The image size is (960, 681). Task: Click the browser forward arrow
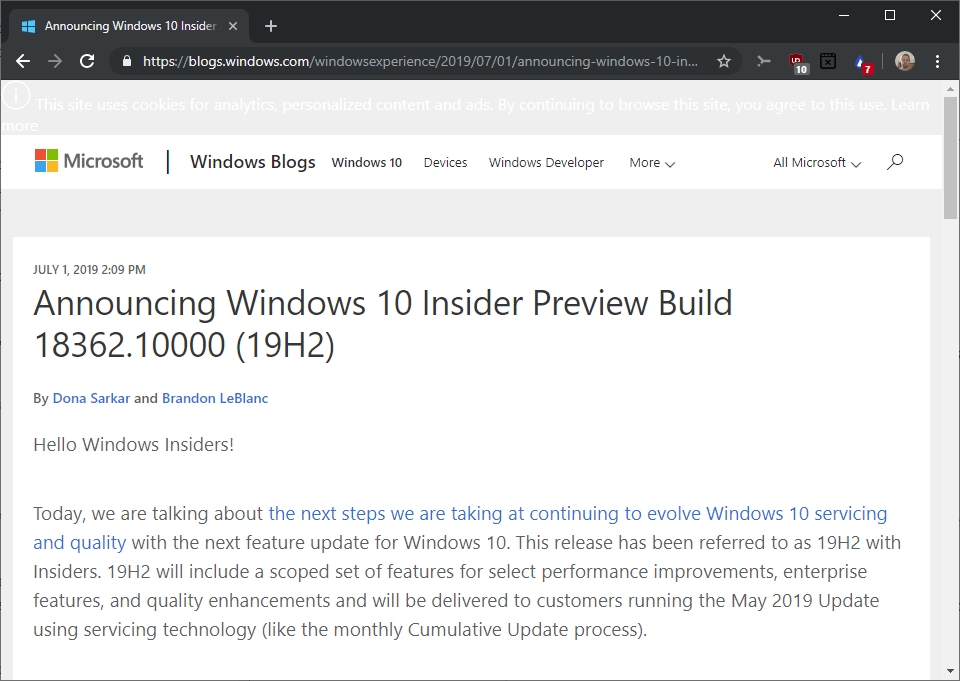pyautogui.click(x=55, y=61)
